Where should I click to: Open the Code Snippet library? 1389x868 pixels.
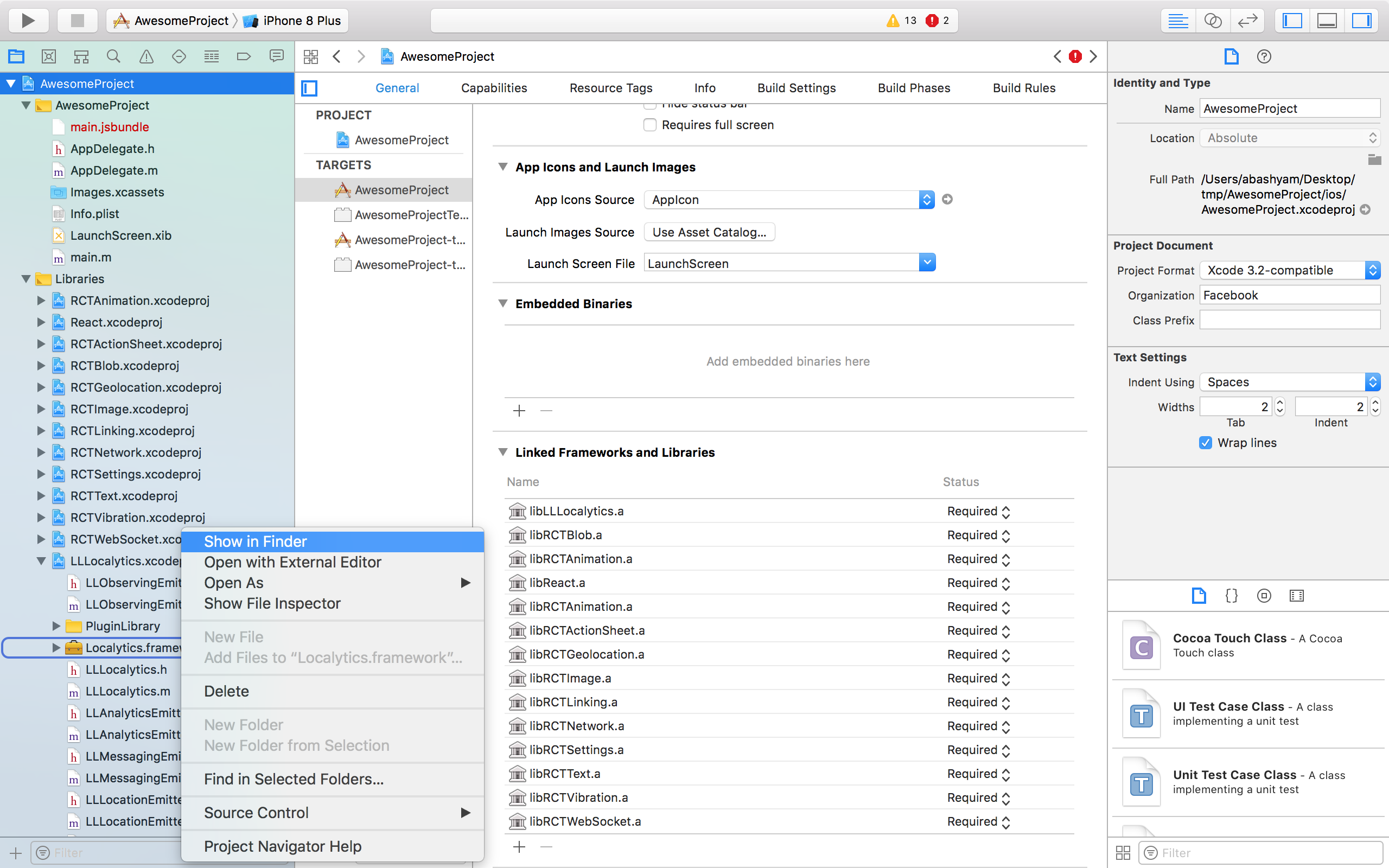click(x=1231, y=595)
